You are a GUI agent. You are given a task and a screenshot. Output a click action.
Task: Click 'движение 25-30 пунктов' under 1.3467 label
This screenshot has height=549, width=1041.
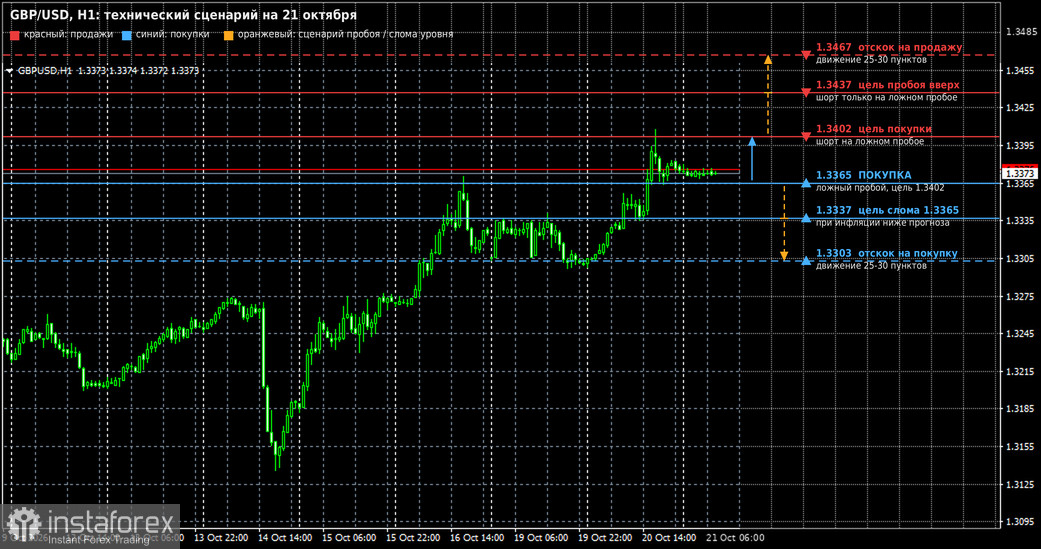[x=871, y=60]
